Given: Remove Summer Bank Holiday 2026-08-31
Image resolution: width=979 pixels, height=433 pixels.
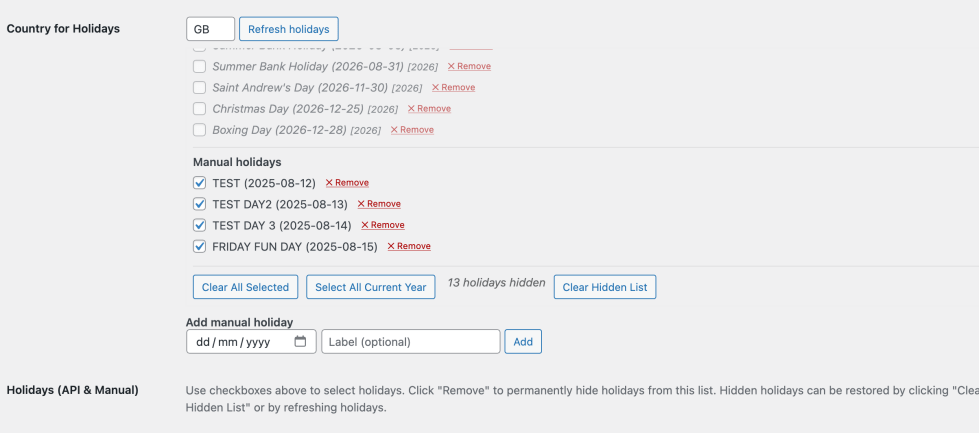Looking at the screenshot, I should (x=469, y=67).
